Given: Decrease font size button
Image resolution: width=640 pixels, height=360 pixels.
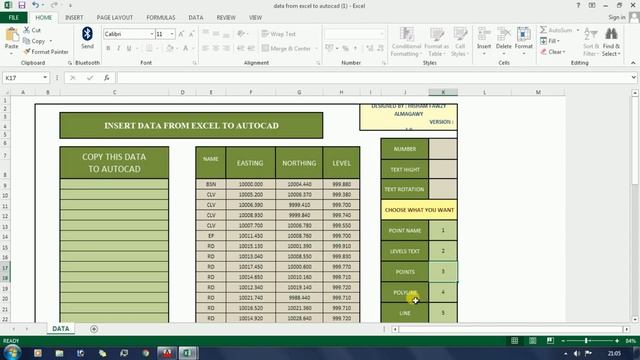Looking at the screenshot, I should [191, 34].
